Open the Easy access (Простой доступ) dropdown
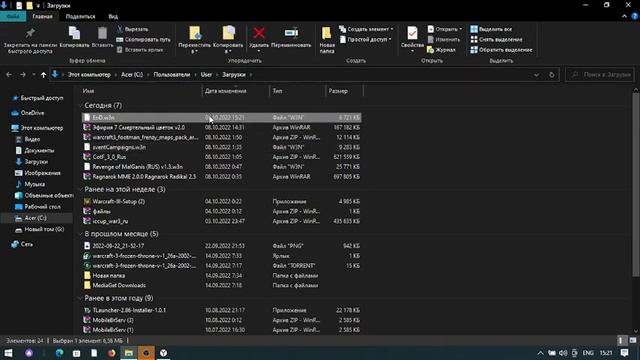 [x=365, y=40]
